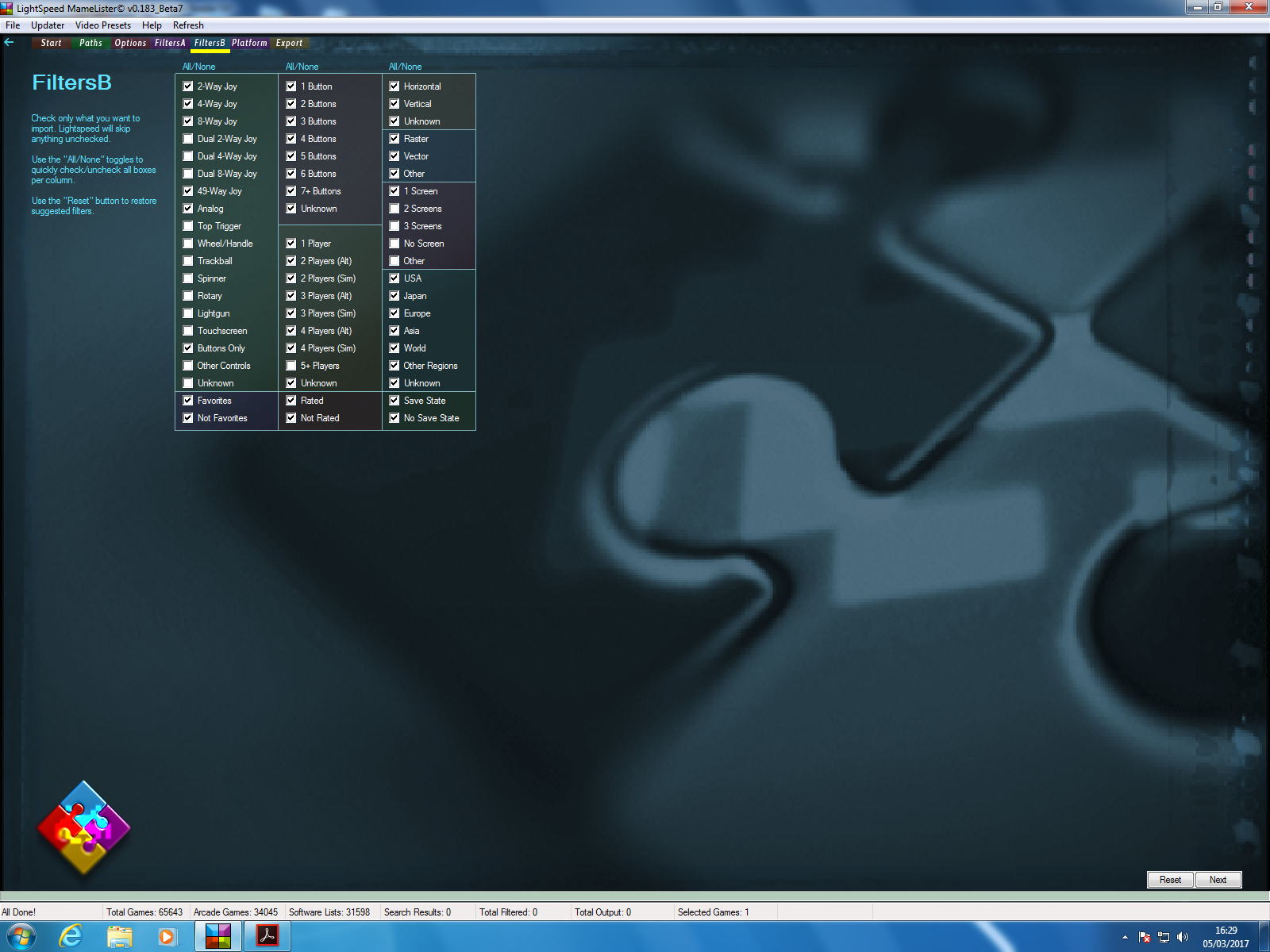Uncheck Other Regions checkbox
This screenshot has width=1270, height=952.
tap(394, 366)
